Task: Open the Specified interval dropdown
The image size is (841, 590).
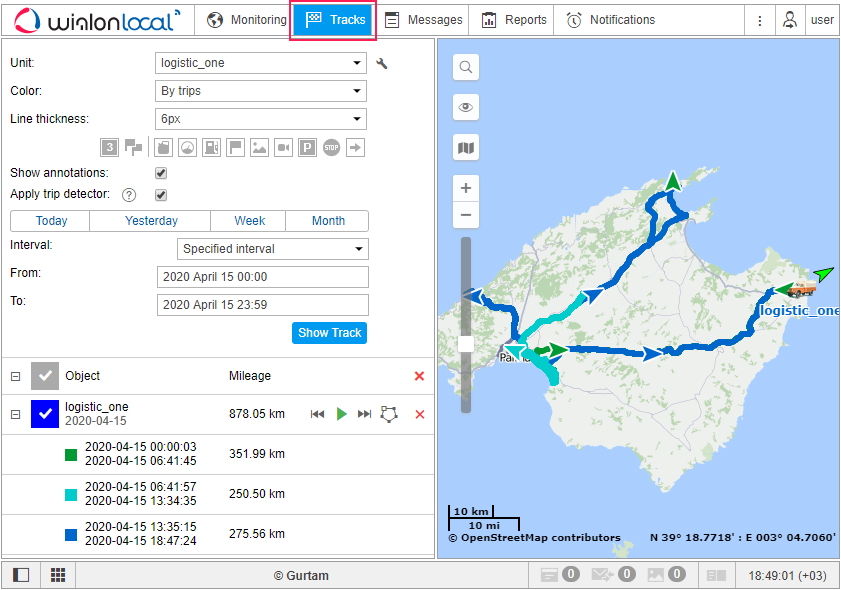Action: (x=273, y=249)
